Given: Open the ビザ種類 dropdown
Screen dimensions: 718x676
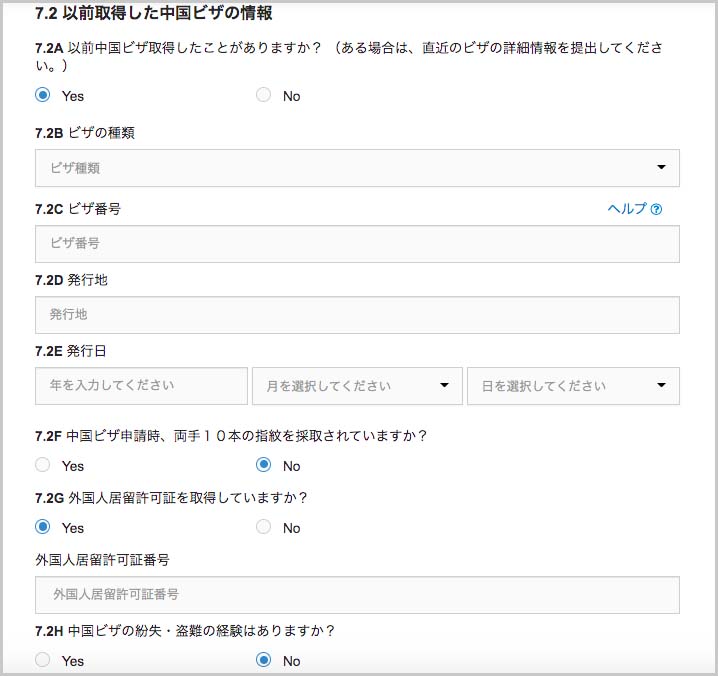Looking at the screenshot, I should [x=357, y=168].
